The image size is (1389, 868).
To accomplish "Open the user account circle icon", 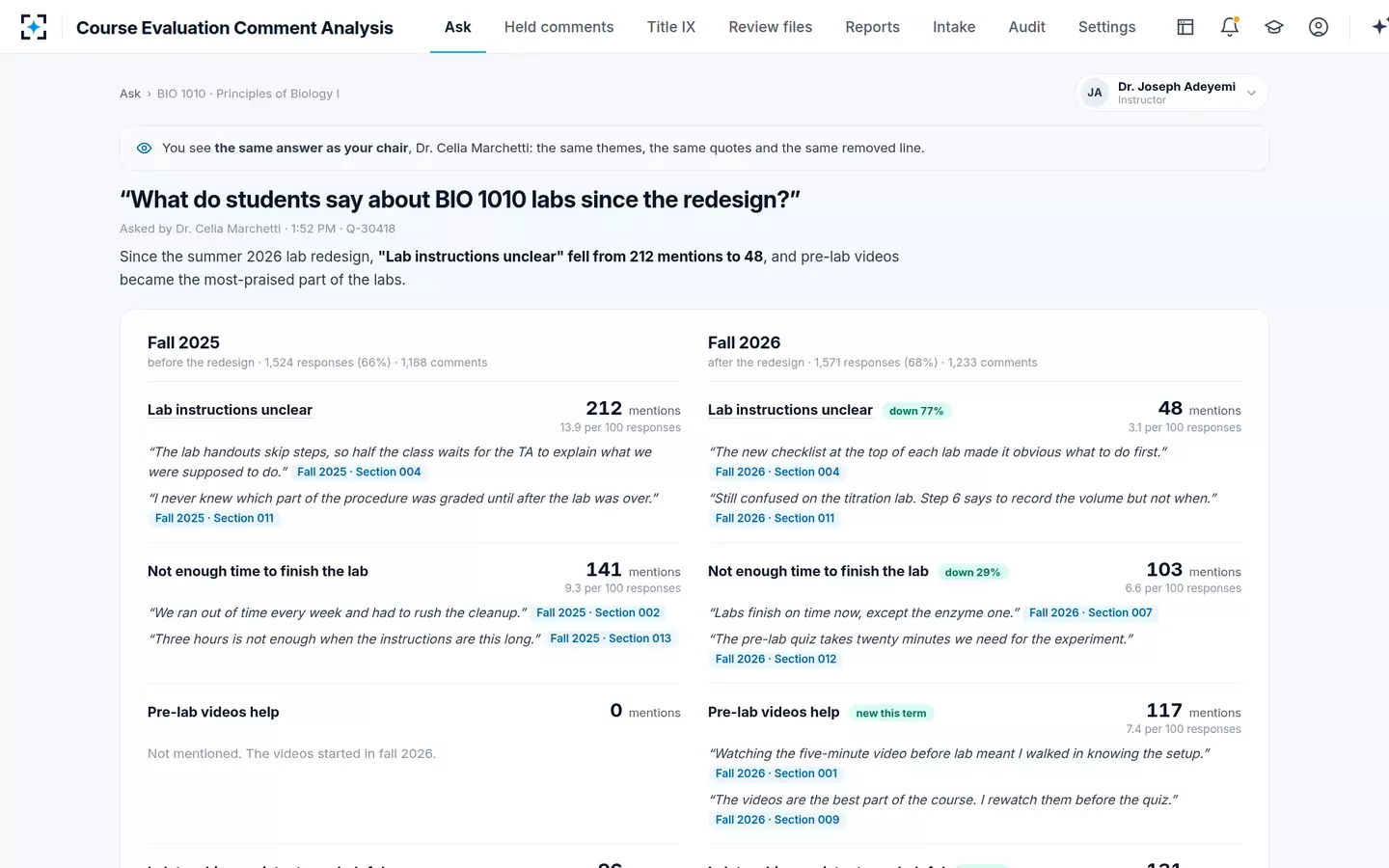I will 1319,27.
